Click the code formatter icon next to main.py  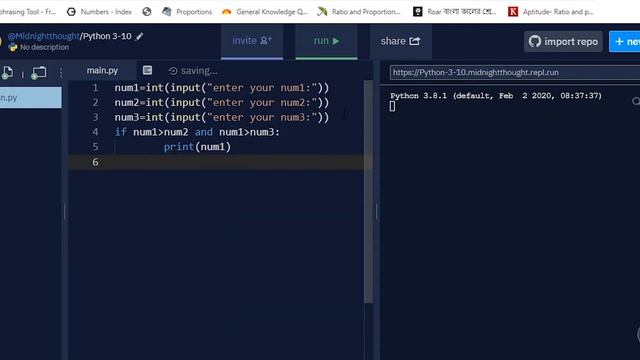[x=147, y=70]
